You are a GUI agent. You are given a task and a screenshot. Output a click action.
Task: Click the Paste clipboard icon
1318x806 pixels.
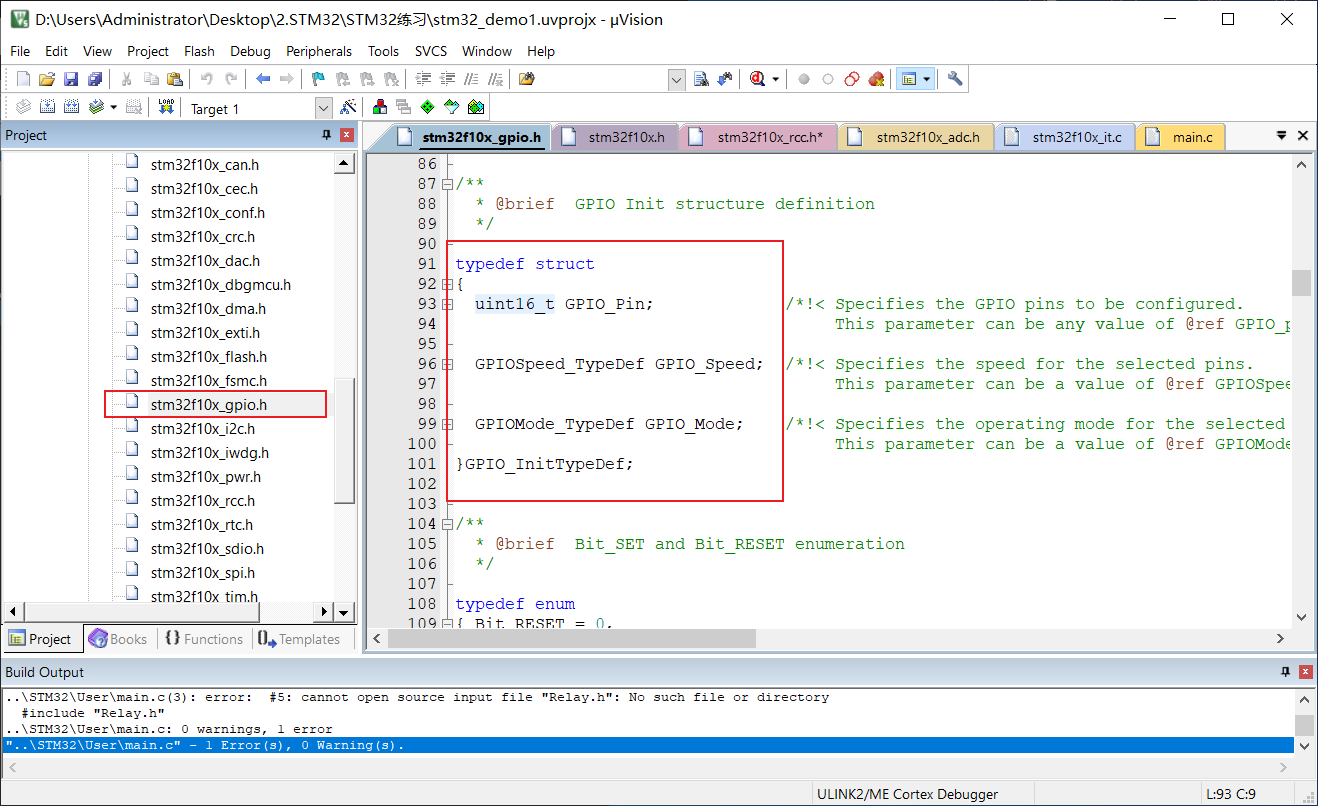175,79
